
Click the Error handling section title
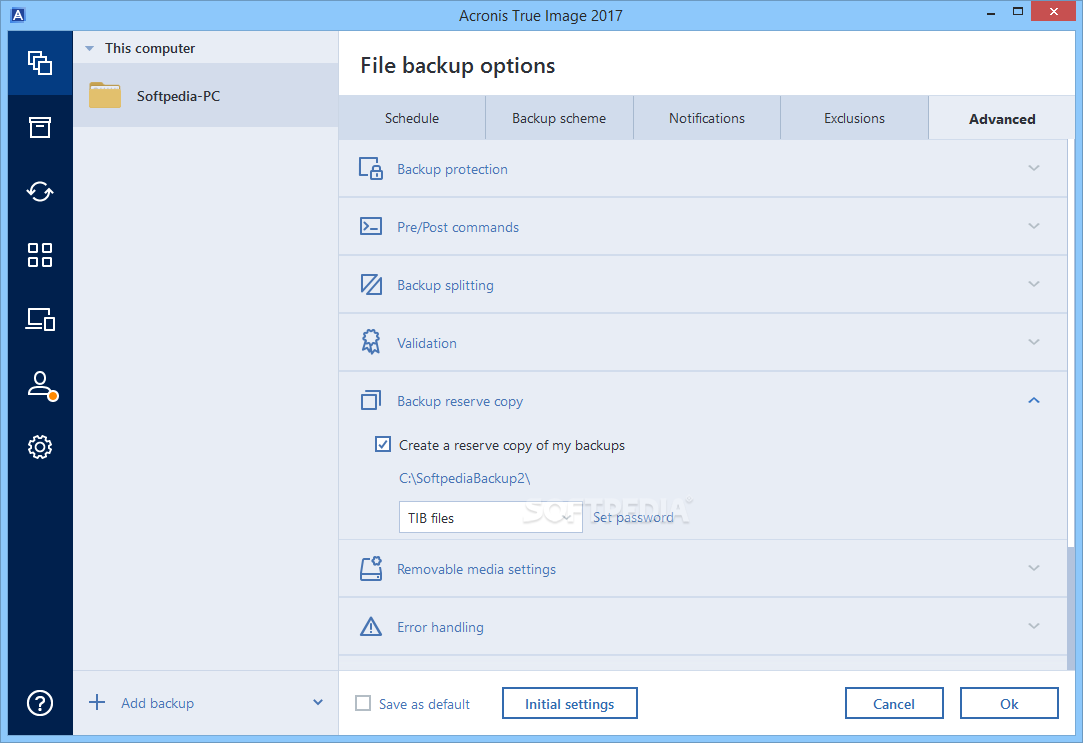tap(441, 627)
